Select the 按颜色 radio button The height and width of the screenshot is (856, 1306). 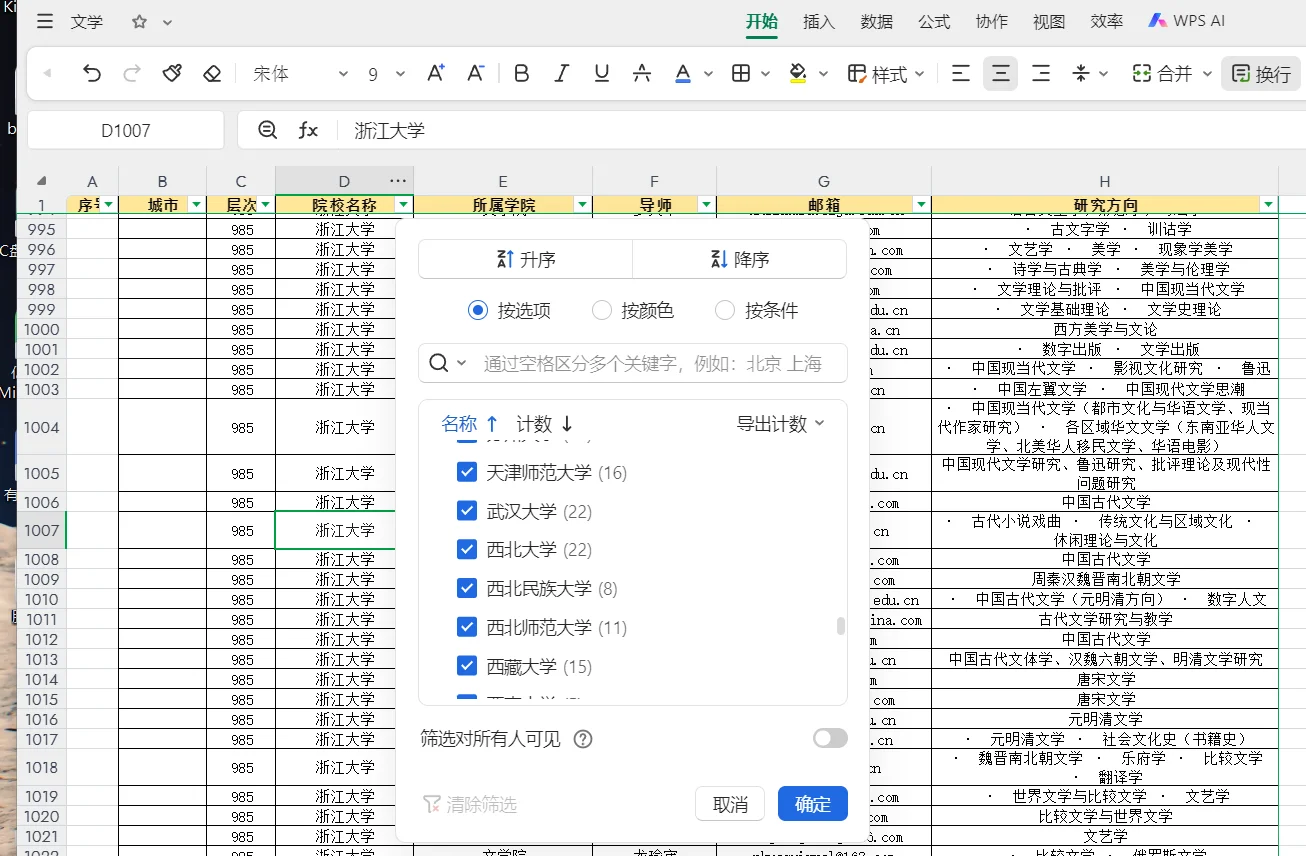click(601, 310)
